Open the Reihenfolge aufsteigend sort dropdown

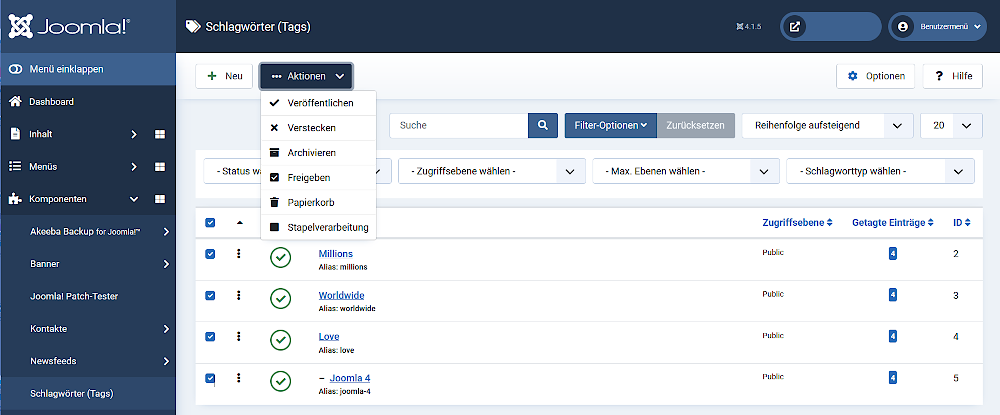827,126
